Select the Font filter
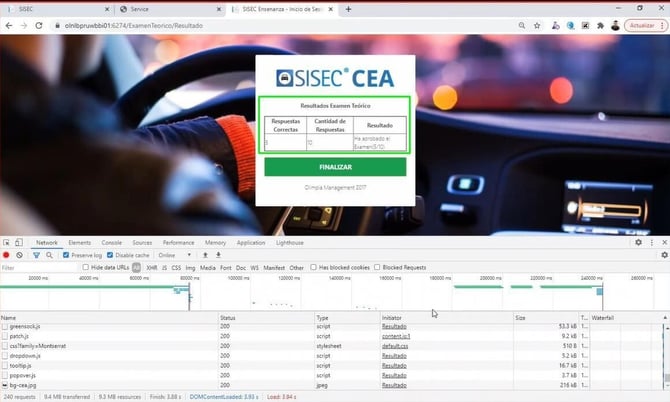 (226, 268)
